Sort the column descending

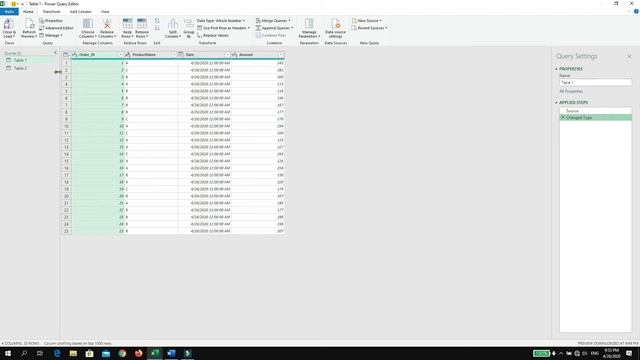157,28
